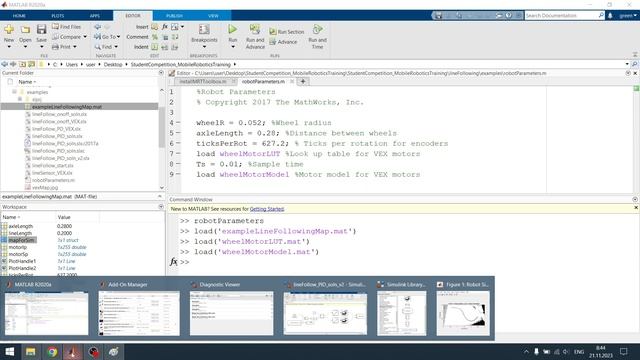Click the Run and Time icon

coord(318,29)
